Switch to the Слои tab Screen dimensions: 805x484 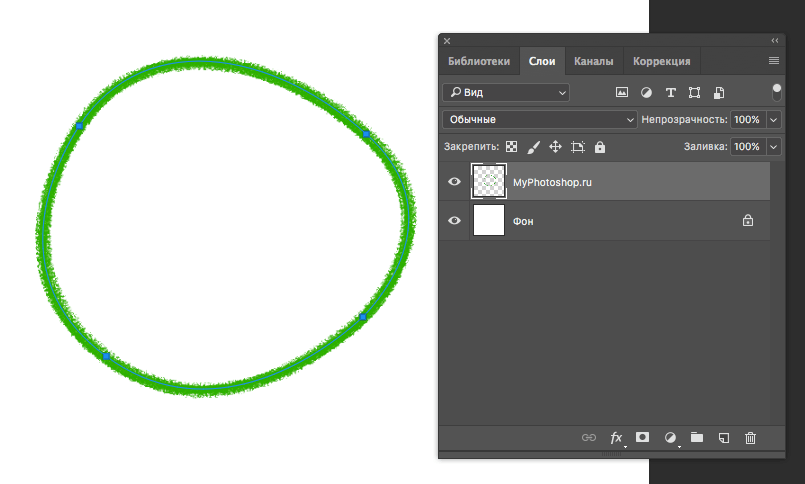542,61
